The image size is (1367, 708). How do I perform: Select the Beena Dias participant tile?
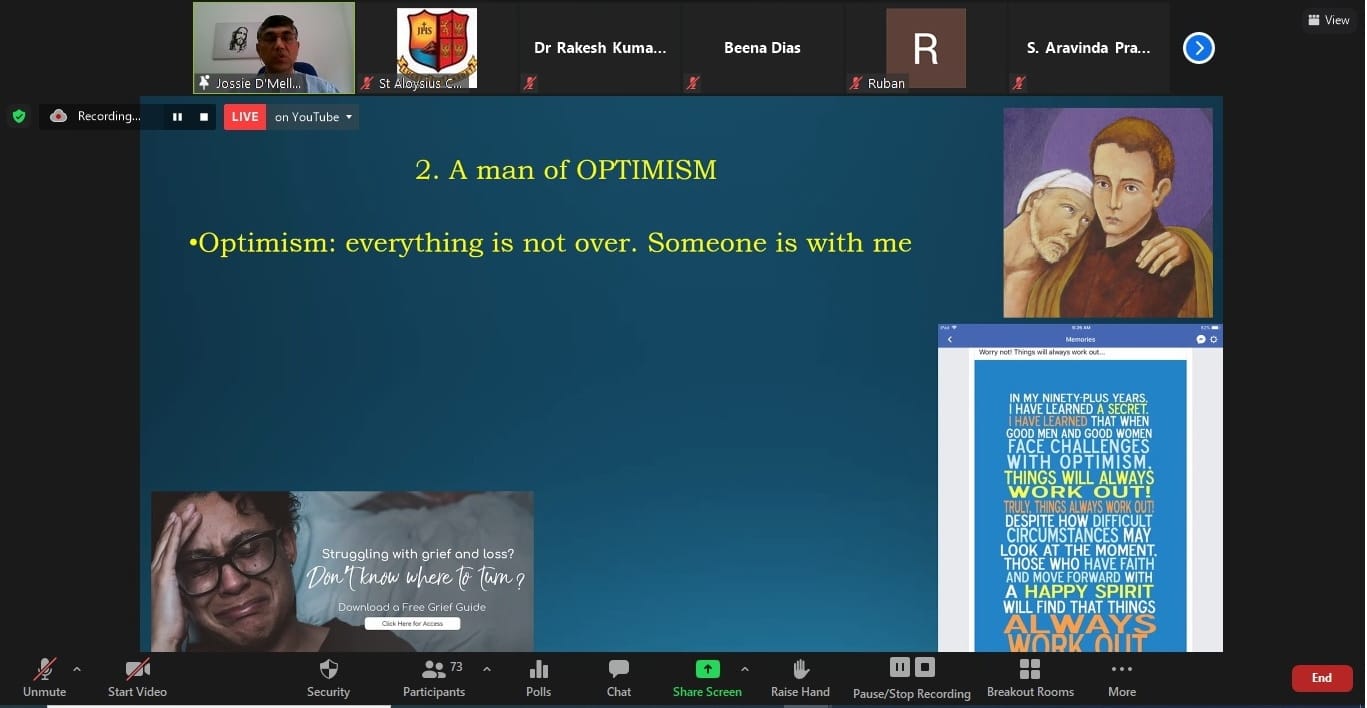[762, 48]
